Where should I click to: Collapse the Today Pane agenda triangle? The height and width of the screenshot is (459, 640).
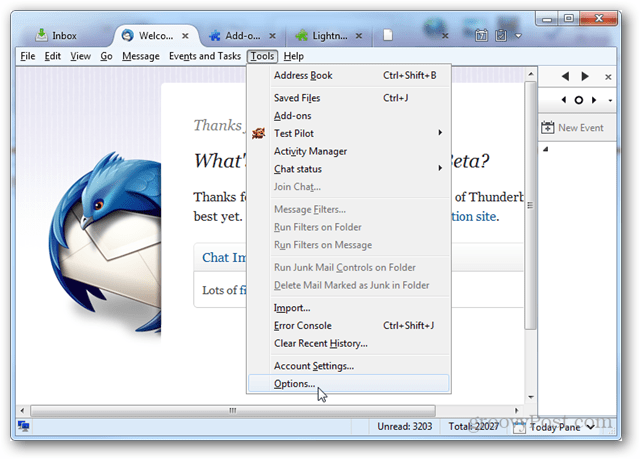[x=545, y=149]
